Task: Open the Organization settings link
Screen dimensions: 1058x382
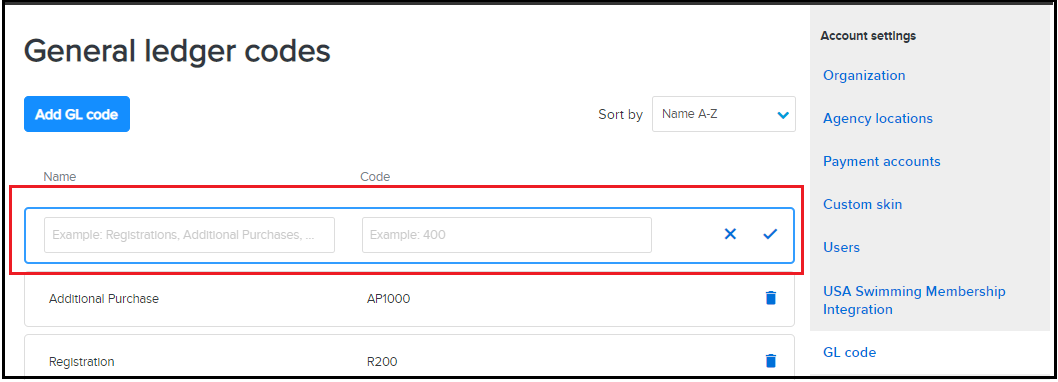Action: click(864, 75)
